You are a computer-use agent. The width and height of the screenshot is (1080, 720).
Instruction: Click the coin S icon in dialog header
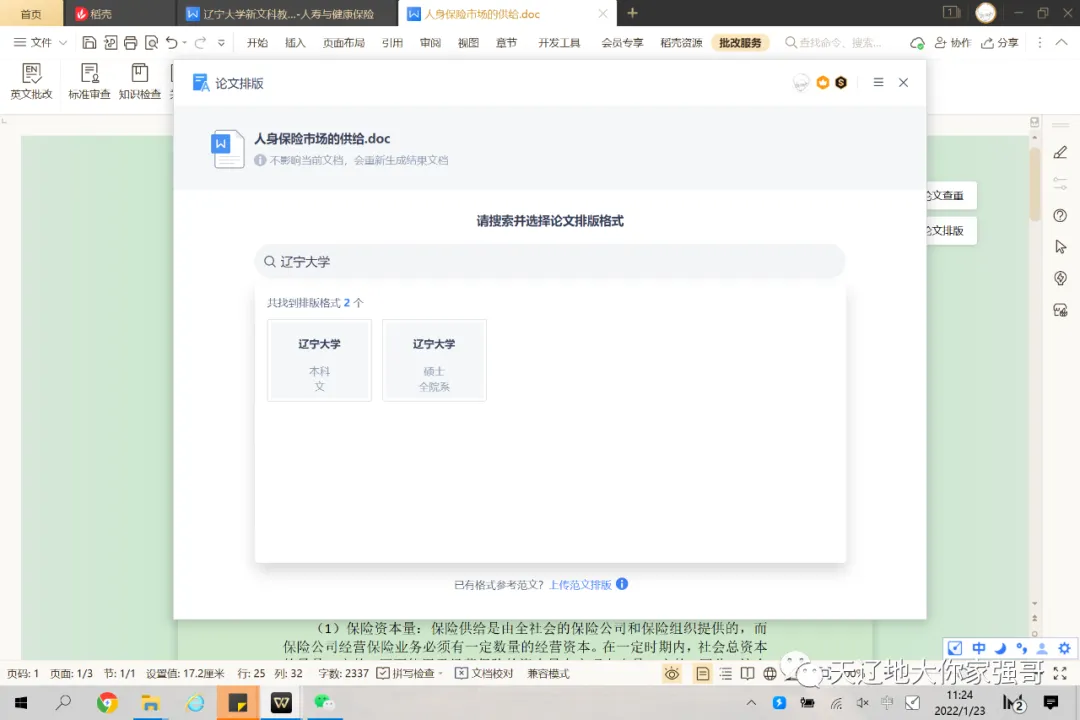(x=841, y=83)
